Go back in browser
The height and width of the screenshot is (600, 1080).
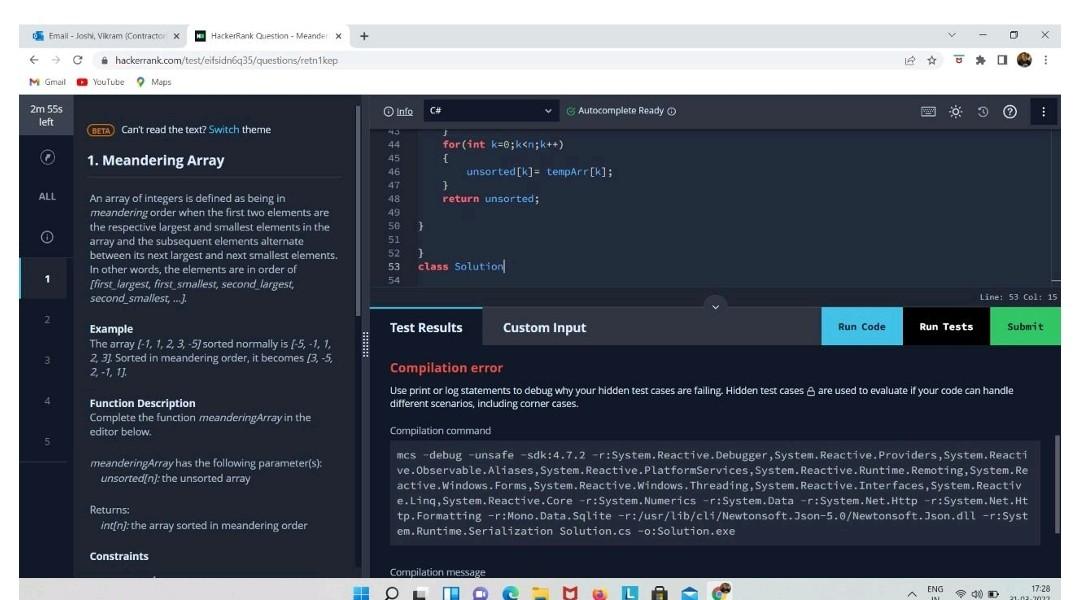pos(34,60)
